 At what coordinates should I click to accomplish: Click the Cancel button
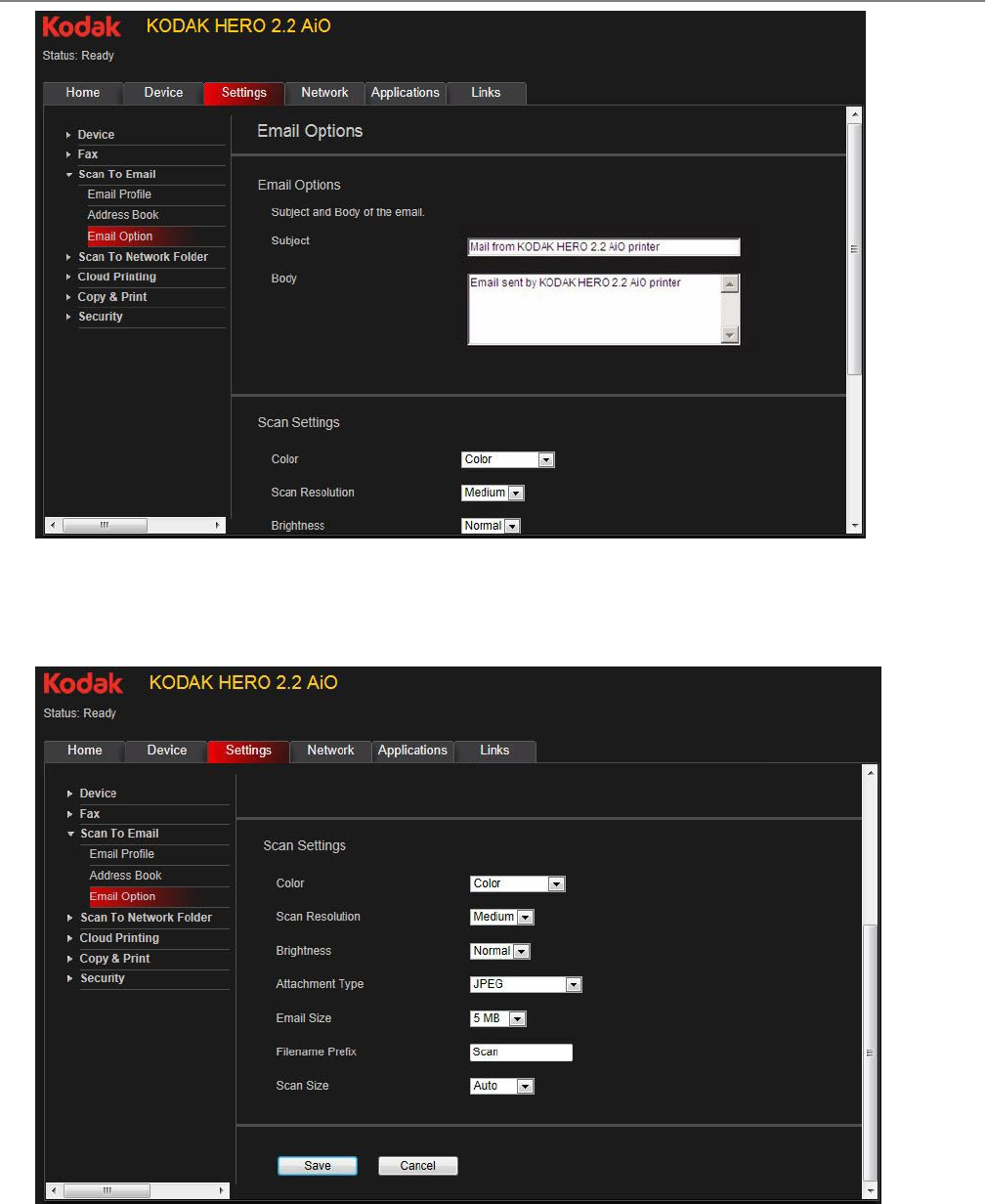418,1166
